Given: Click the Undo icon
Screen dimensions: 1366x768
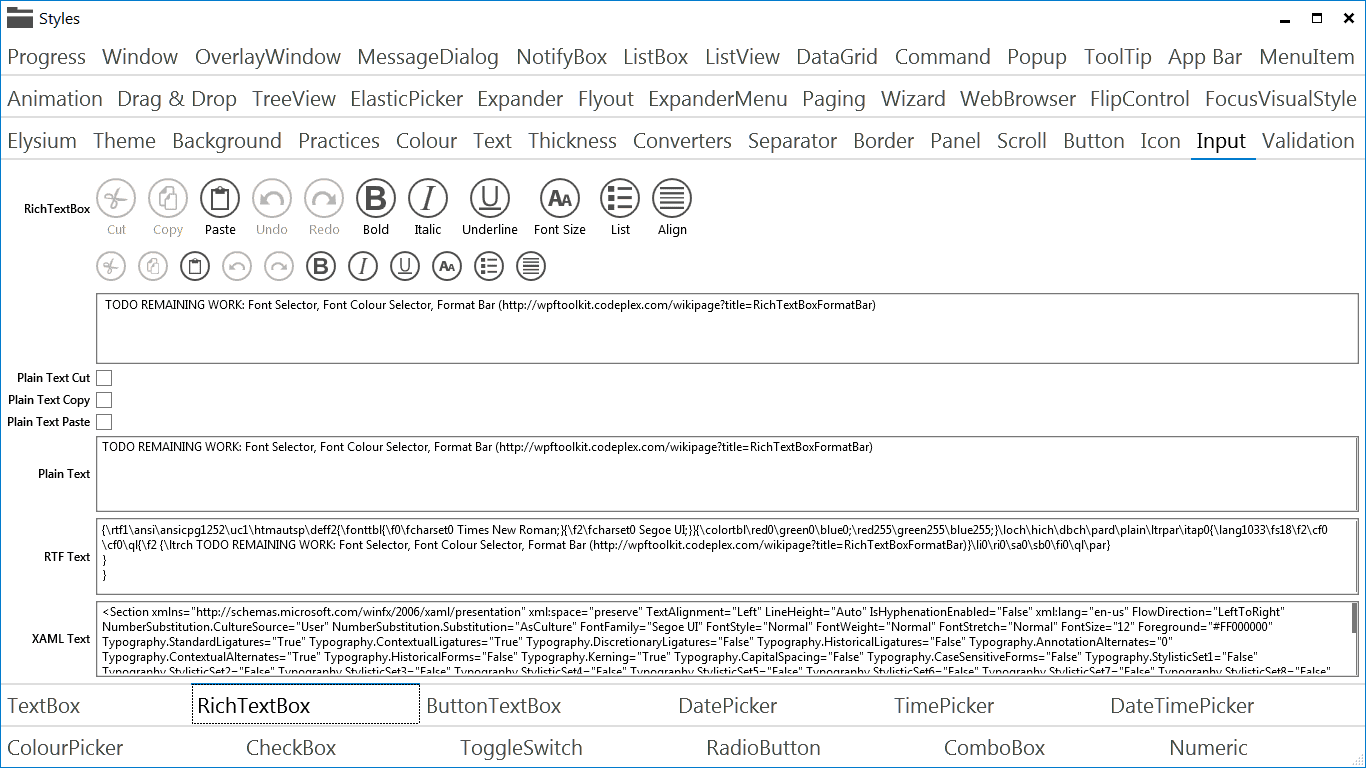Looking at the screenshot, I should tap(271, 200).
